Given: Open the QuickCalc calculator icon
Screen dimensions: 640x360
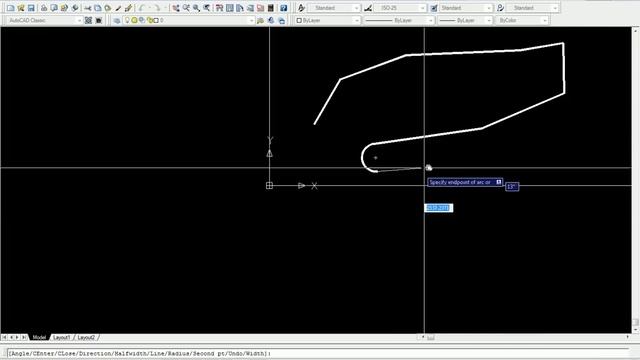Looking at the screenshot, I should [271, 8].
